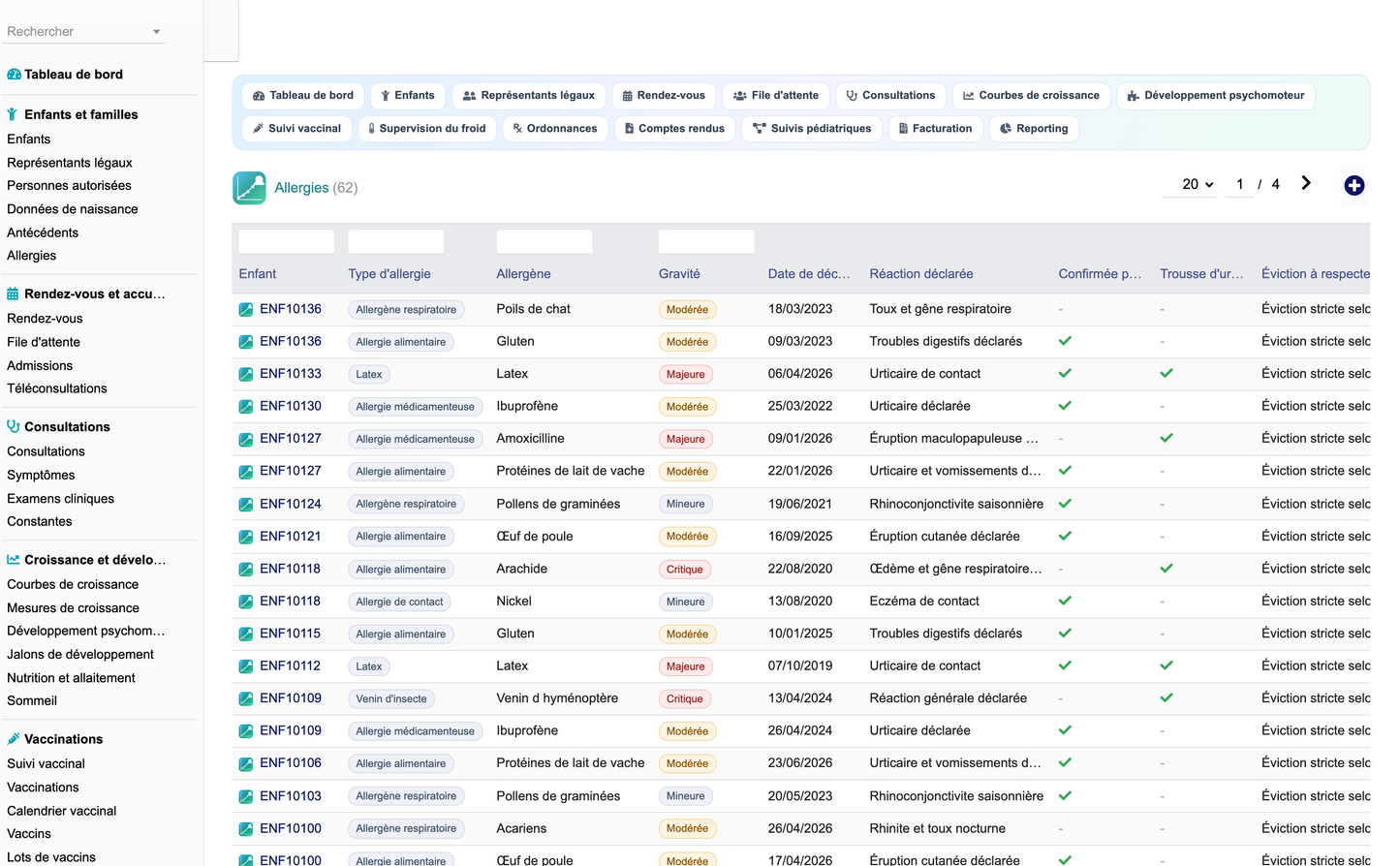Screen dimensions: 1400x866
Task: Open ENF10133 link in Latex row
Action: [291, 374]
